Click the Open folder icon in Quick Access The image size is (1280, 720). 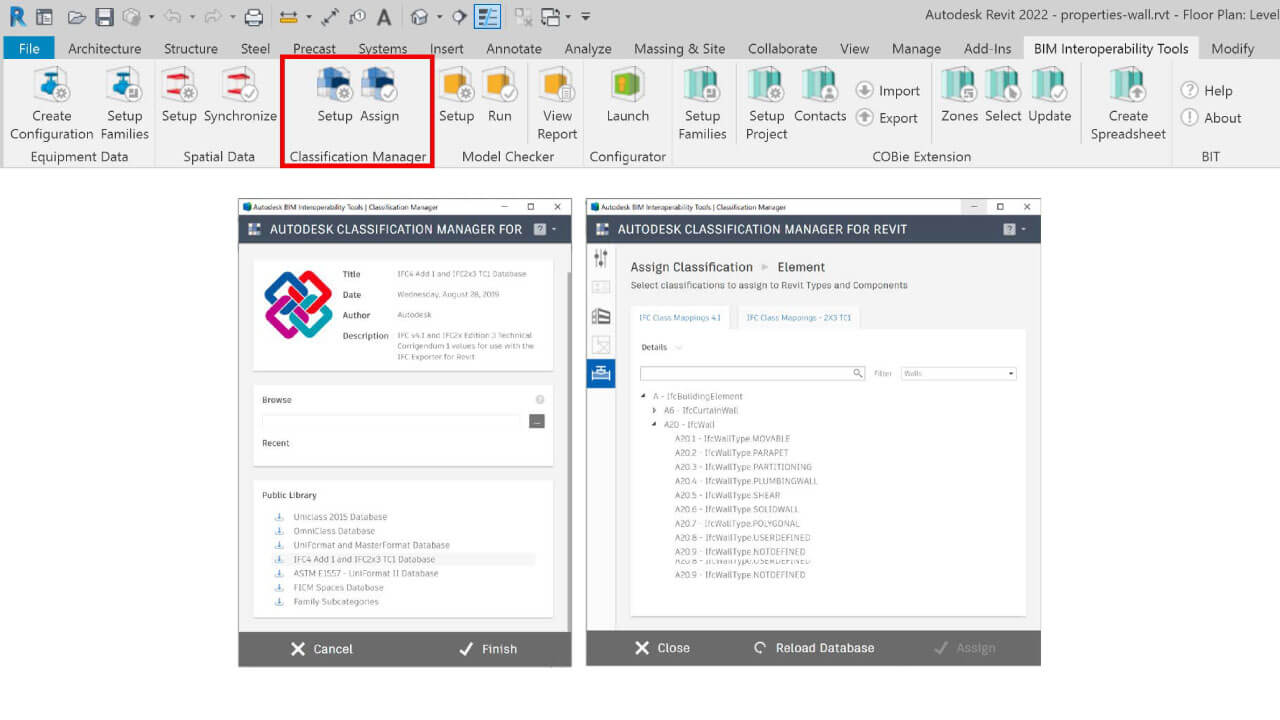[x=77, y=17]
